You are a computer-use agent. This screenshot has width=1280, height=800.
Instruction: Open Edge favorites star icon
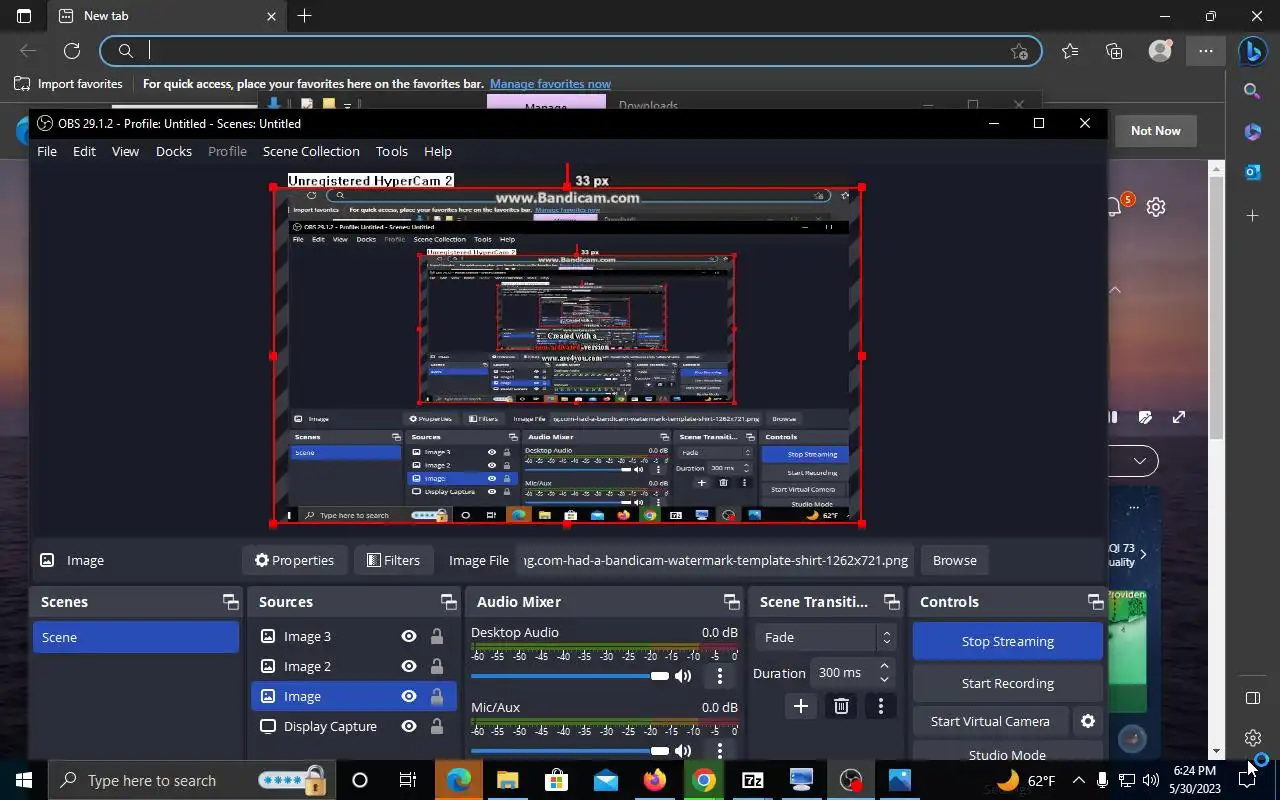pyautogui.click(x=1070, y=51)
